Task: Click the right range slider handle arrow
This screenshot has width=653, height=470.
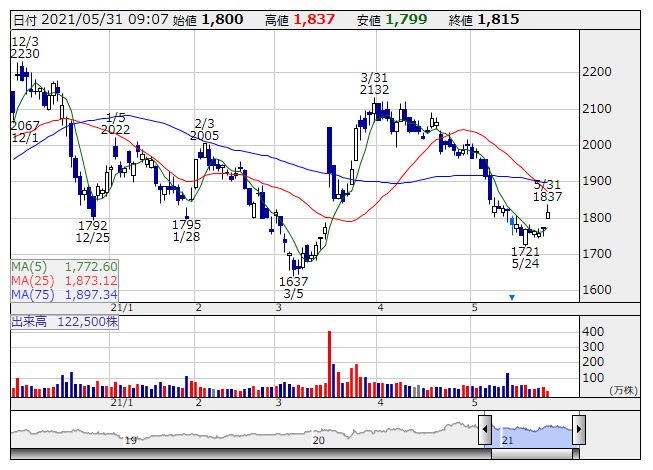Action: [579, 429]
